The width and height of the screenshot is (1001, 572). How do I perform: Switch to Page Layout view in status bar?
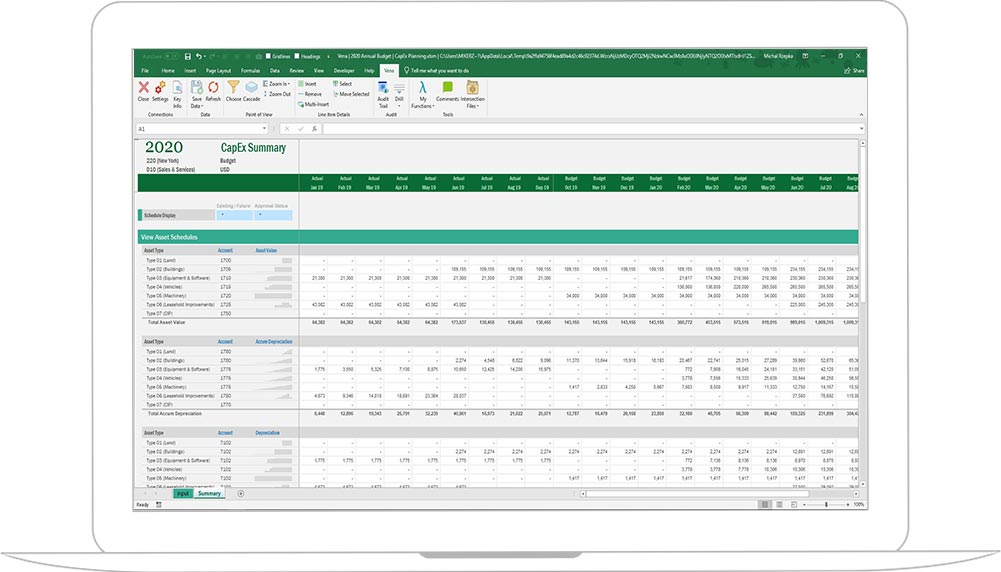click(779, 505)
